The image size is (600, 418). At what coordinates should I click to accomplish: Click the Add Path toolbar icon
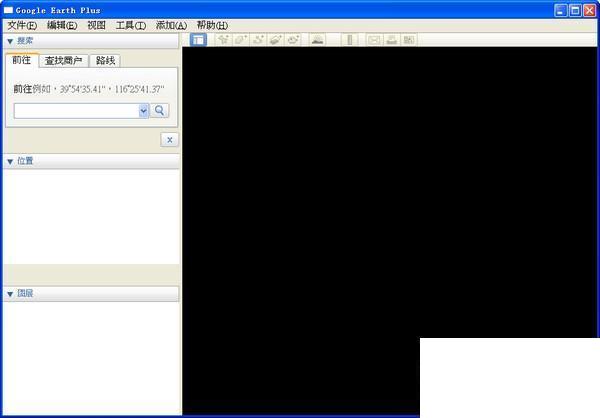pyautogui.click(x=258, y=40)
